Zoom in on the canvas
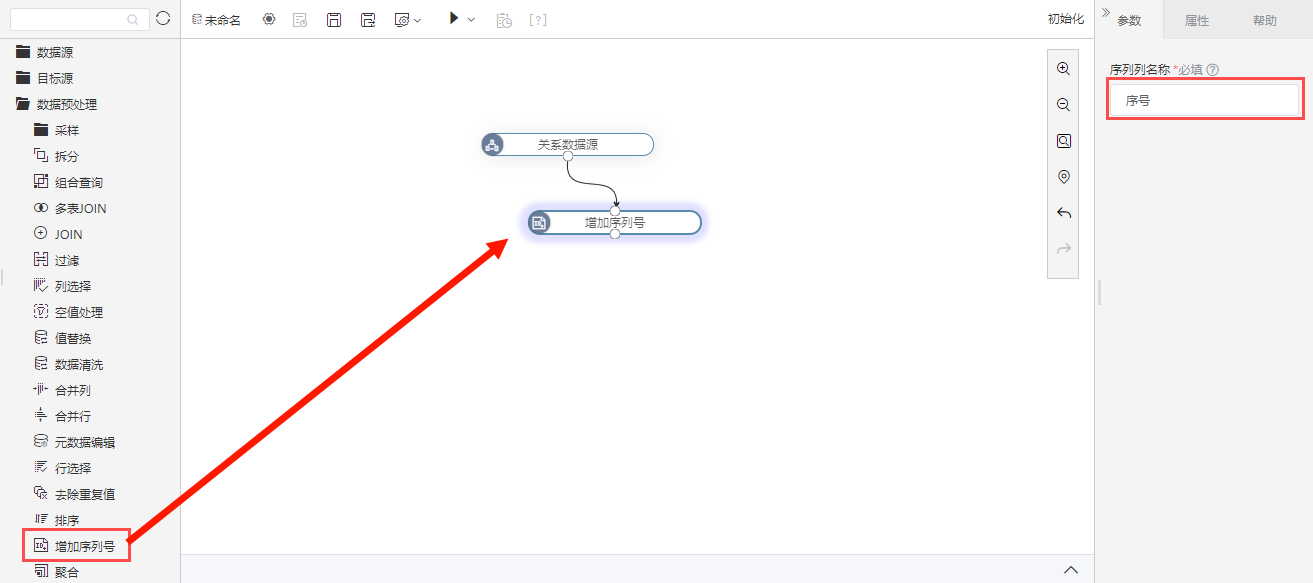The image size is (1313, 583). click(1063, 69)
